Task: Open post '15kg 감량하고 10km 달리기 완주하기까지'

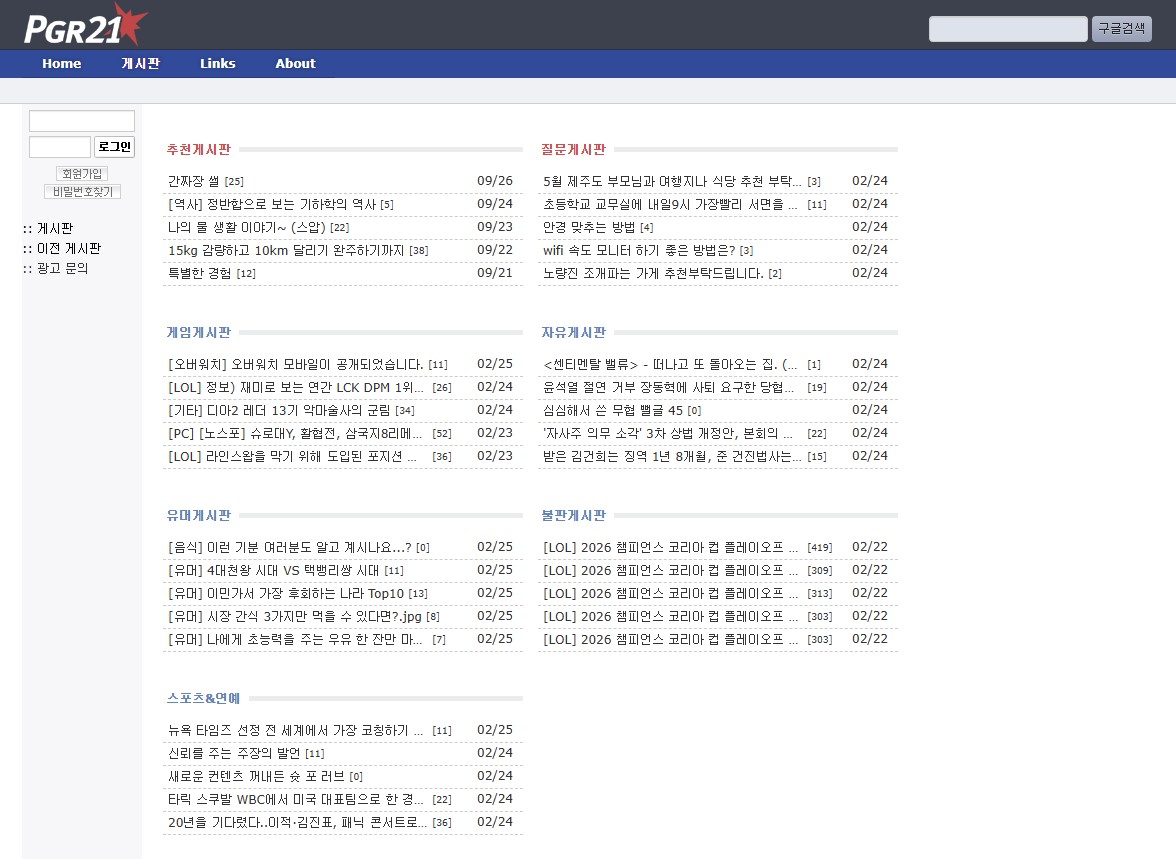Action: click(286, 251)
